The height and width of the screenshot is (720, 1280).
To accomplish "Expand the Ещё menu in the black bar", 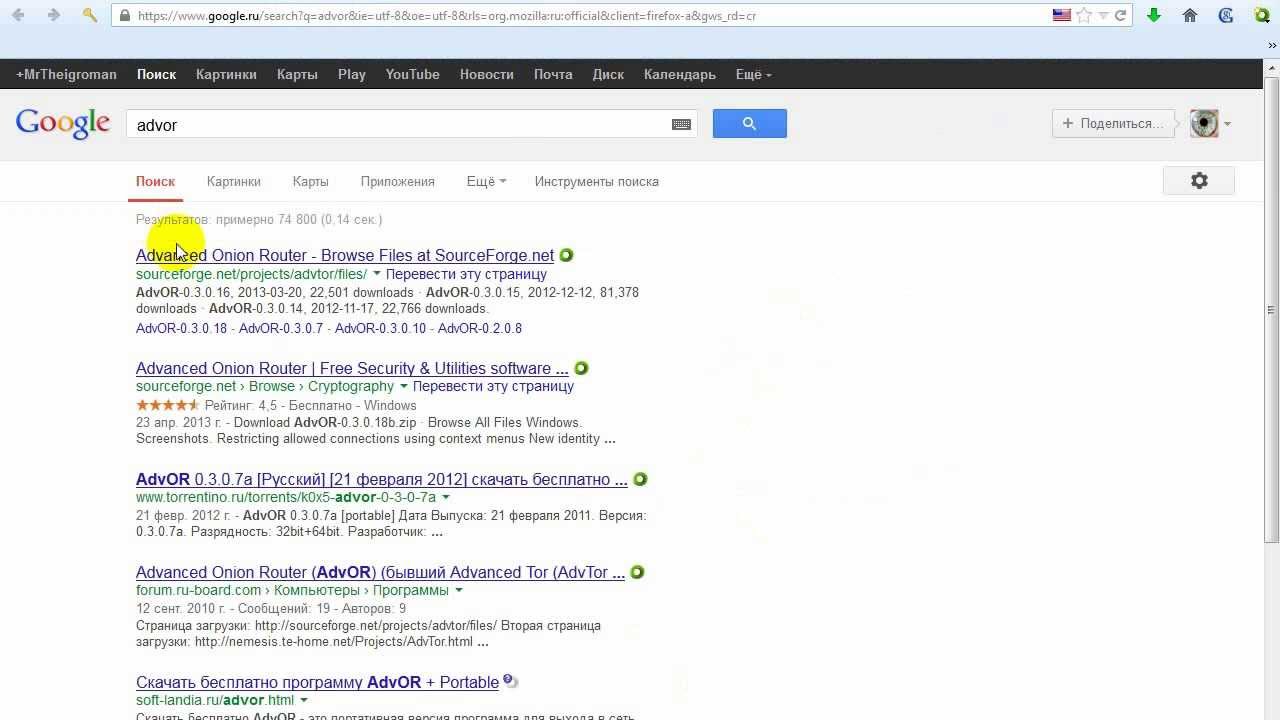I will (754, 74).
